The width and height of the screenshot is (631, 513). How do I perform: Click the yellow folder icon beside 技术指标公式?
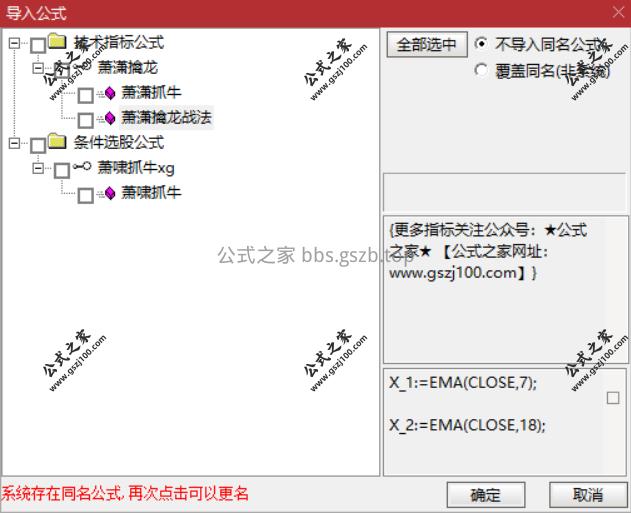(57, 41)
